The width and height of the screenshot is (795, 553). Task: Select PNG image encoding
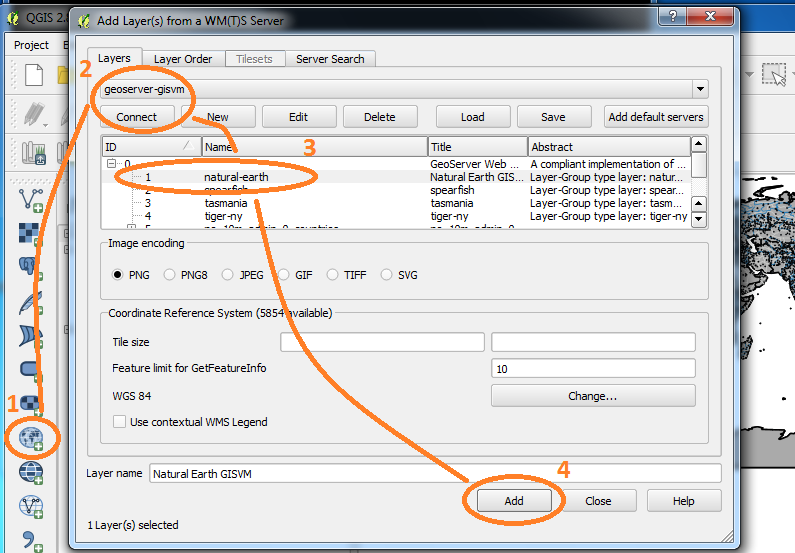tap(118, 275)
